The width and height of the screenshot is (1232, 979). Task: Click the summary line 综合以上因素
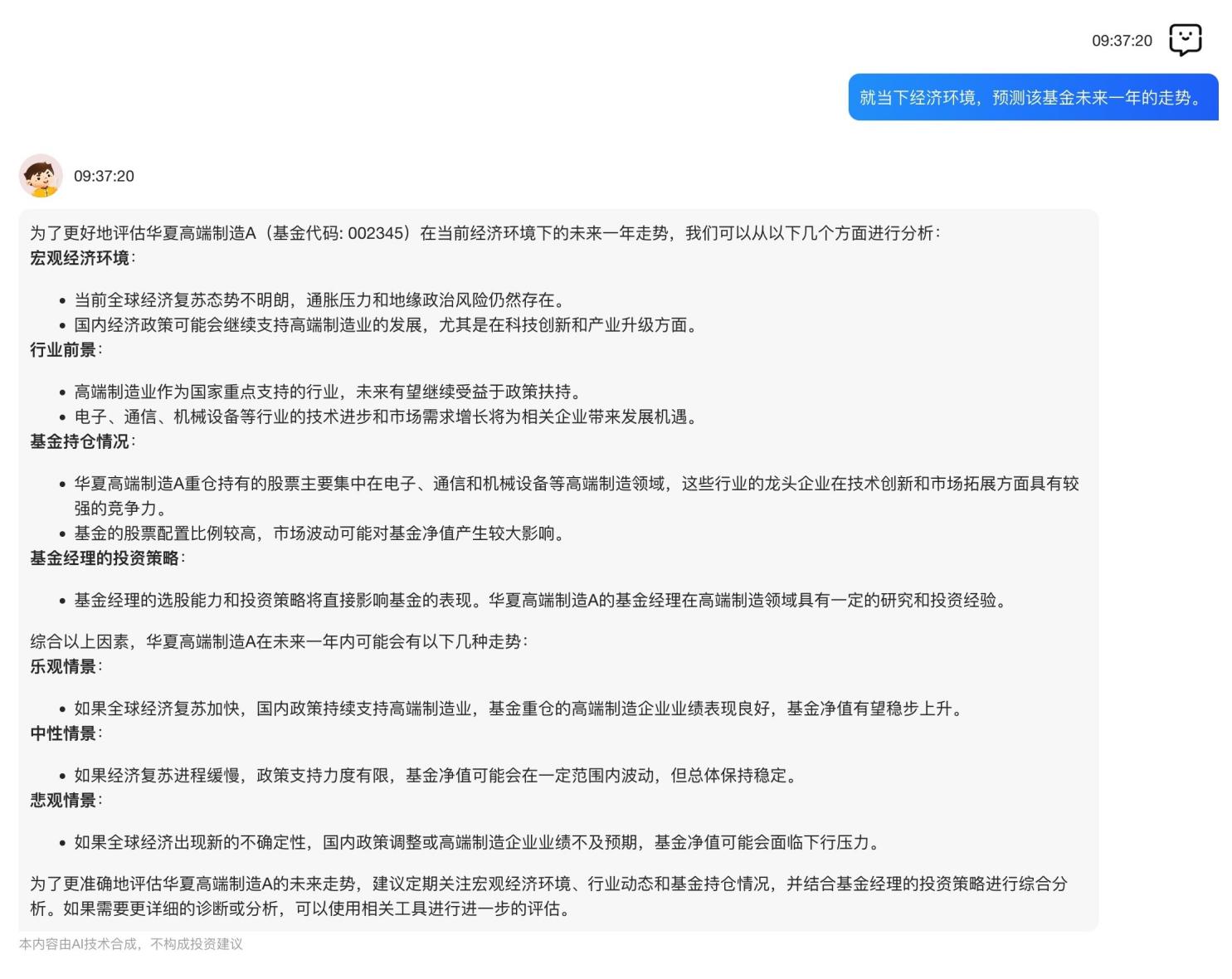[279, 641]
